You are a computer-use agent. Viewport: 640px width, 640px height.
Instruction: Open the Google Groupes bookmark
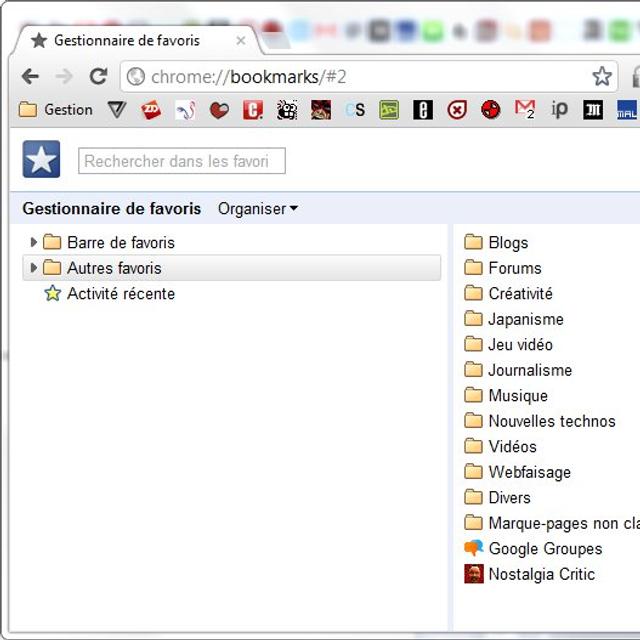pyautogui.click(x=544, y=549)
